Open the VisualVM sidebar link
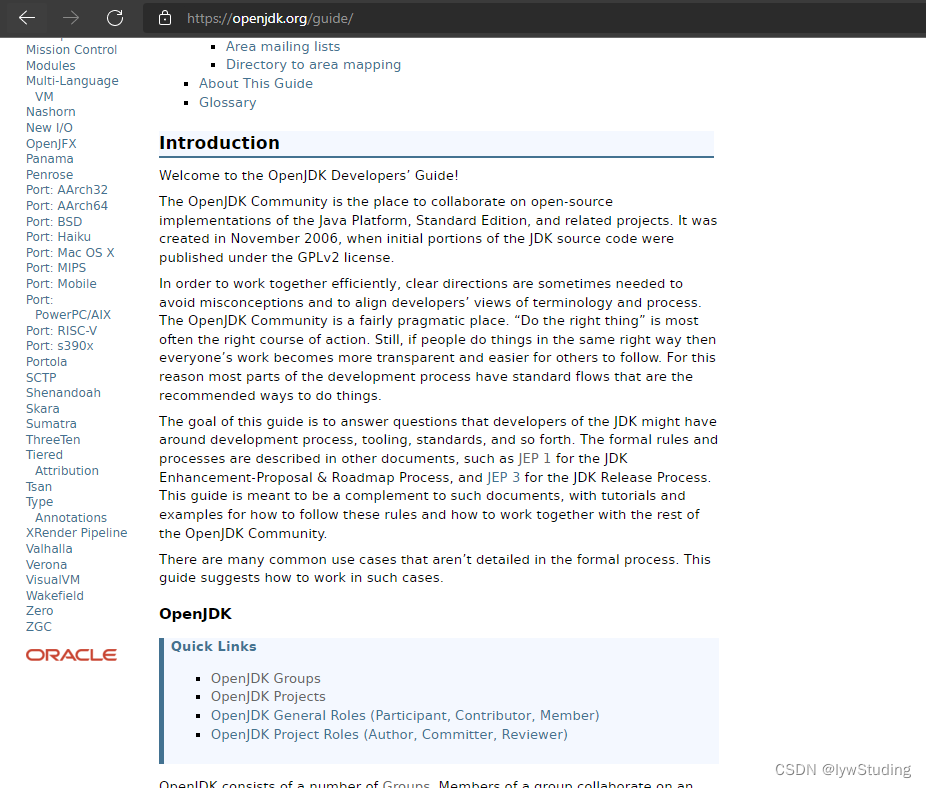The height and width of the screenshot is (788, 926). click(x=53, y=580)
